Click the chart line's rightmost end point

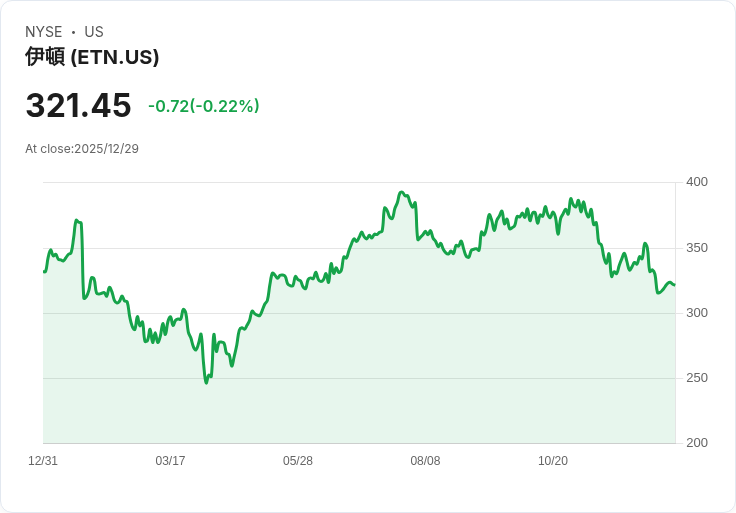675,285
